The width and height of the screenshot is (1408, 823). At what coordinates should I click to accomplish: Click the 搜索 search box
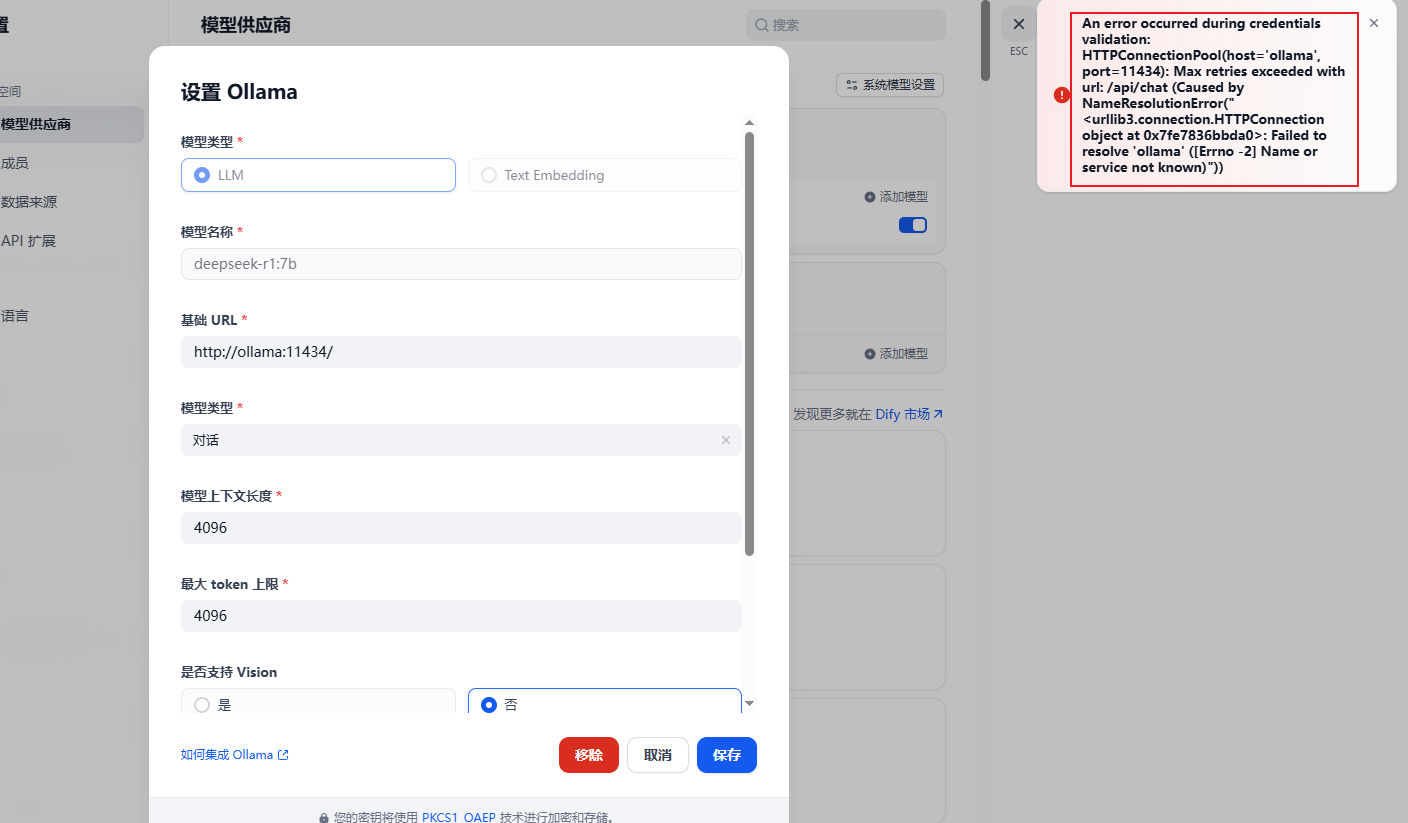[x=846, y=25]
